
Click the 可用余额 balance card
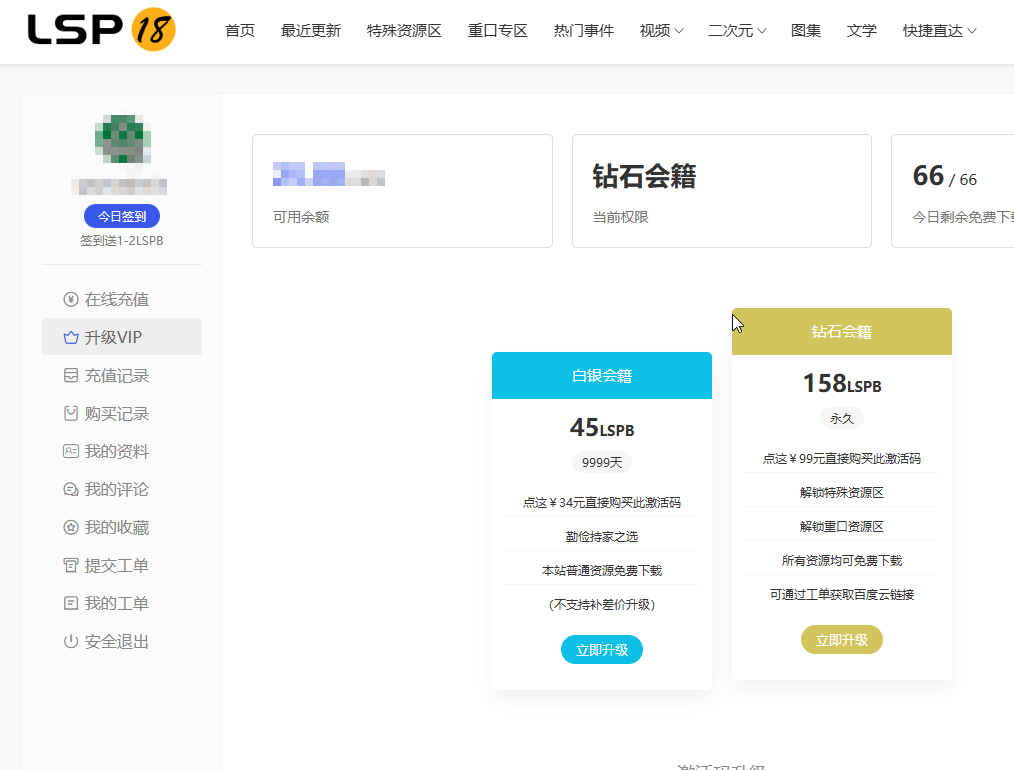pos(402,191)
